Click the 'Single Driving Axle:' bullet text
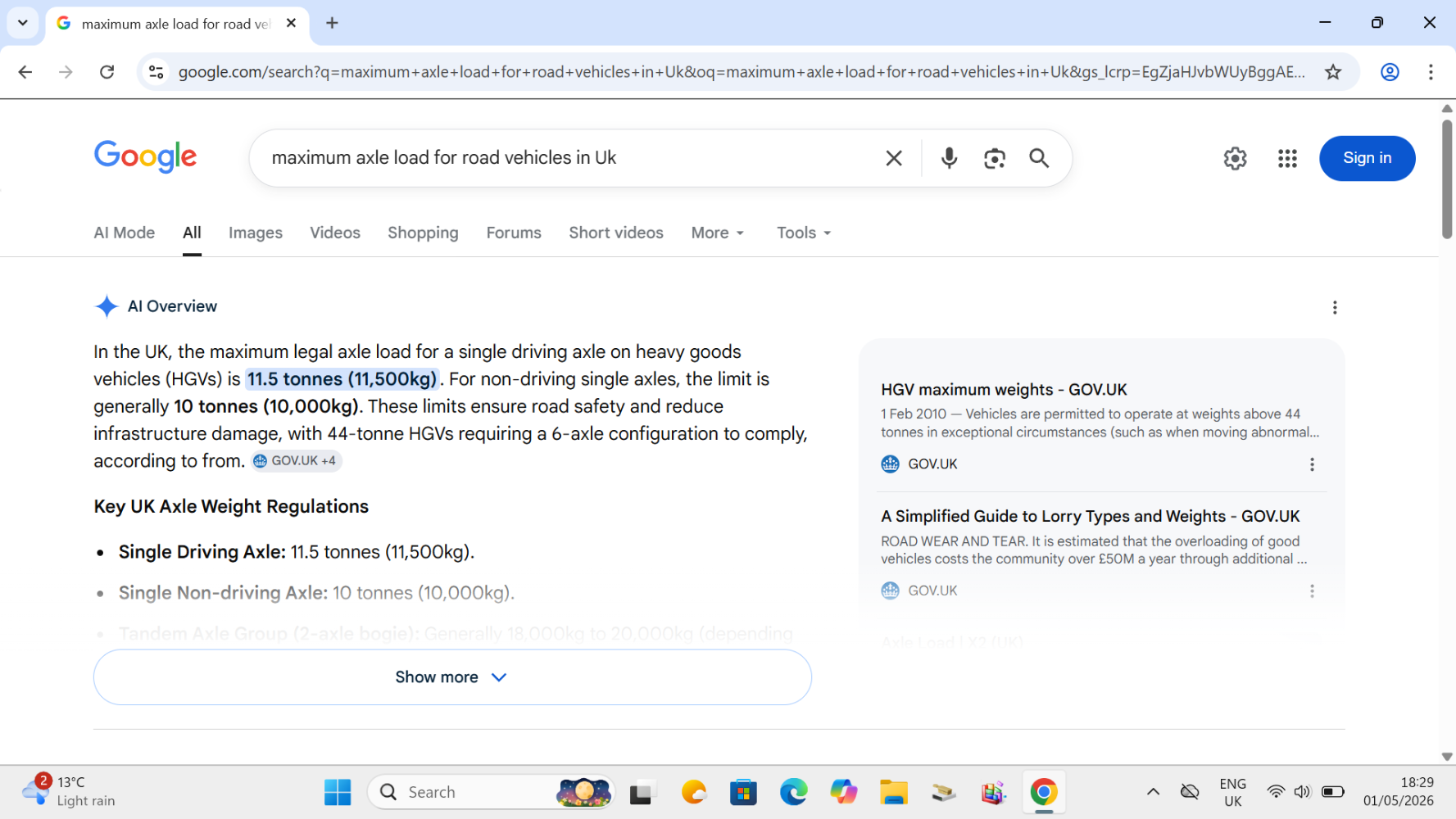 pyautogui.click(x=202, y=552)
